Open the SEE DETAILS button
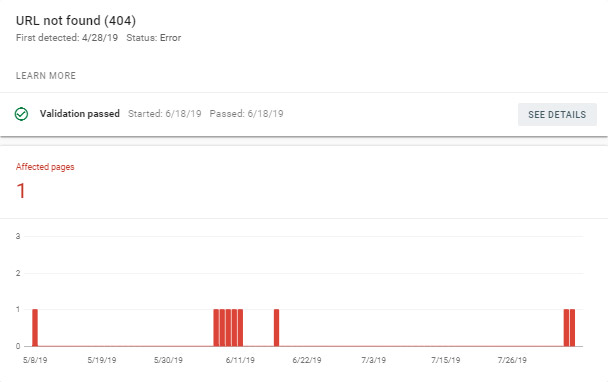608x382 pixels. [x=557, y=114]
